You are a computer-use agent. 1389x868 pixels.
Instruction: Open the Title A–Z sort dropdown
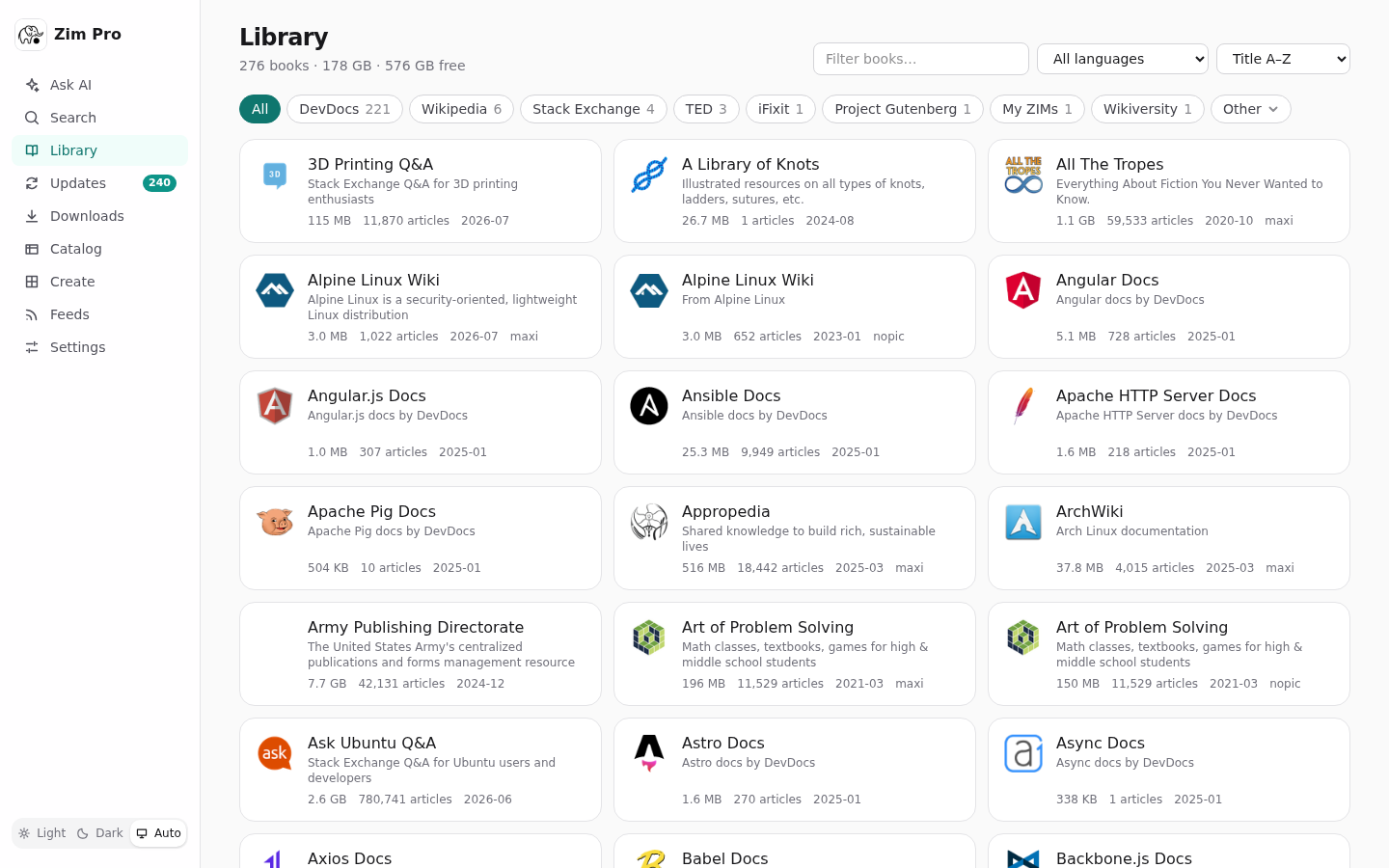pyautogui.click(x=1283, y=59)
